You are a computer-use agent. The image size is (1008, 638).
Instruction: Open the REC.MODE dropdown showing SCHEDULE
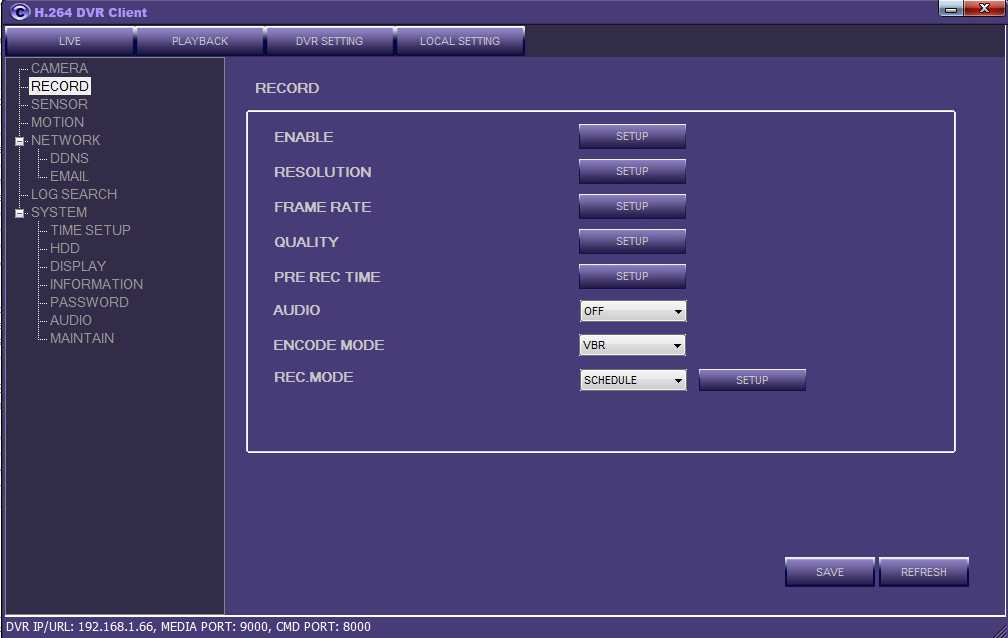633,380
